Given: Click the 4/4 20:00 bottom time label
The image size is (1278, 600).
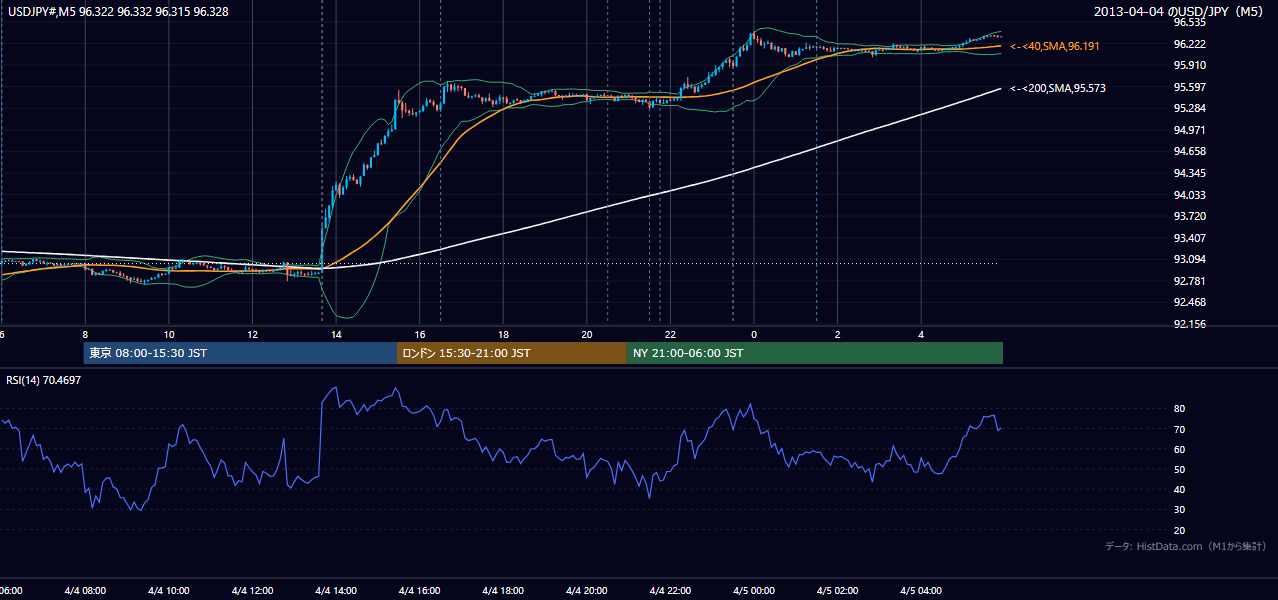Looking at the screenshot, I should coord(587,590).
